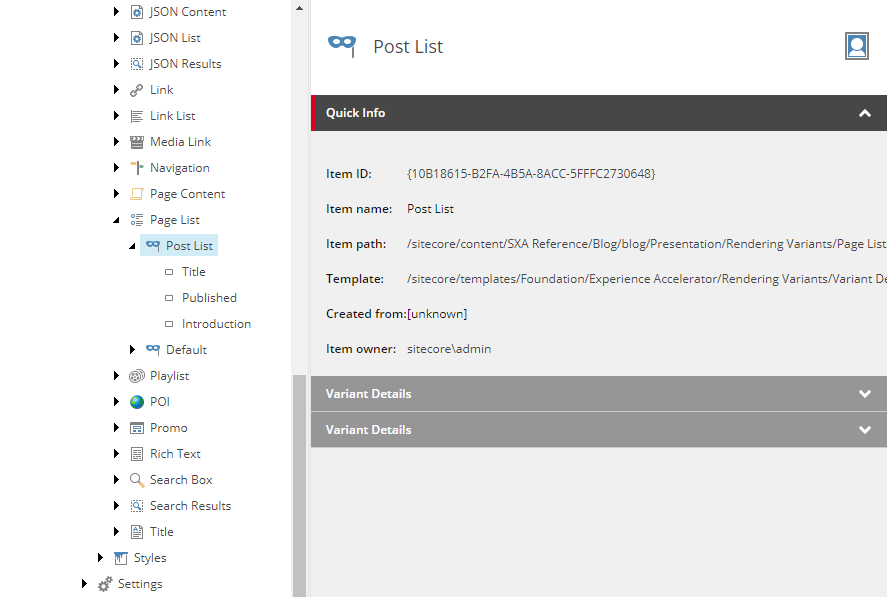Collapse the Quick Info section
The image size is (887, 597).
864,113
